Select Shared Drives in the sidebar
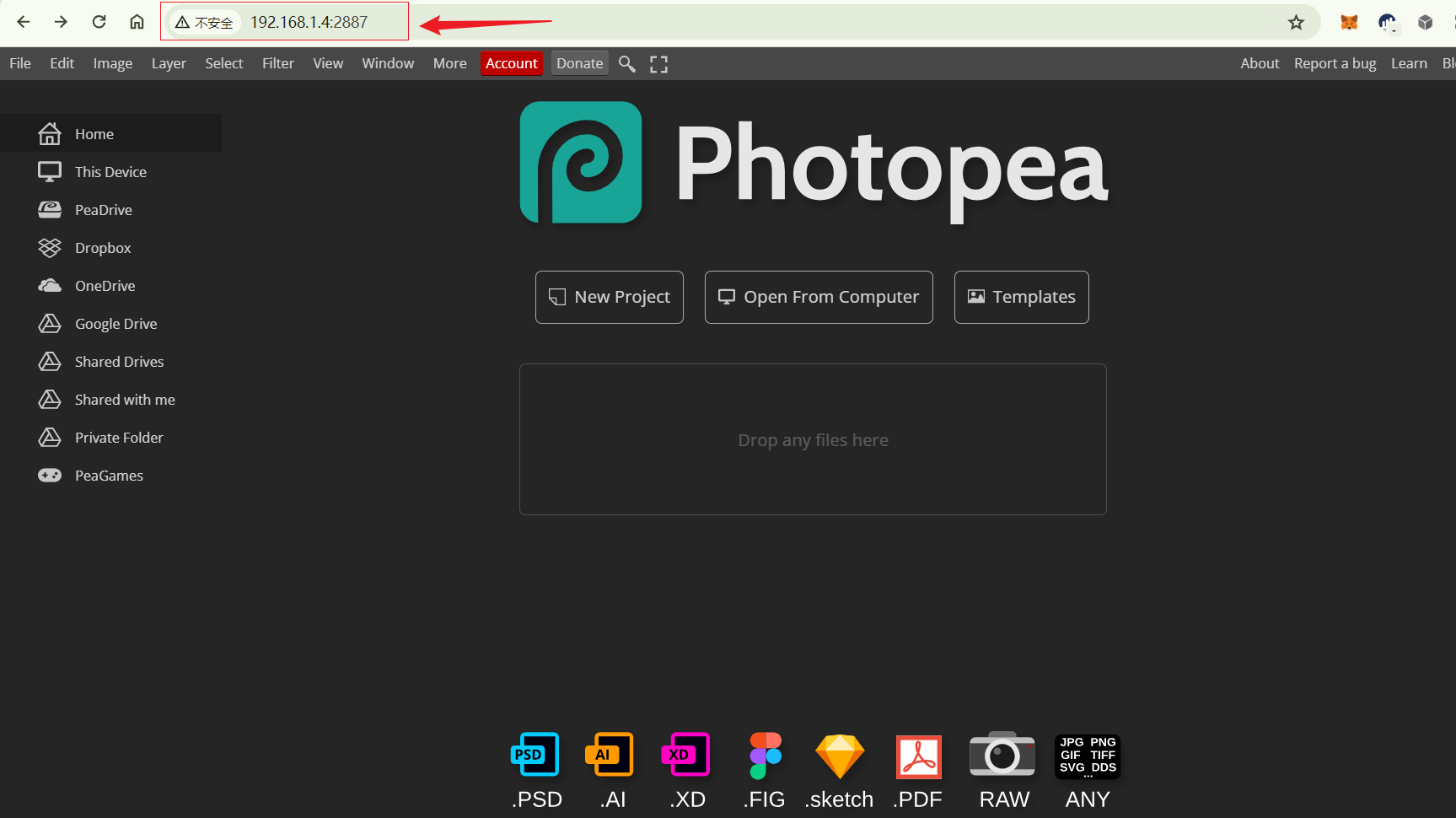Screen dimensions: 1456x818 (x=110, y=361)
